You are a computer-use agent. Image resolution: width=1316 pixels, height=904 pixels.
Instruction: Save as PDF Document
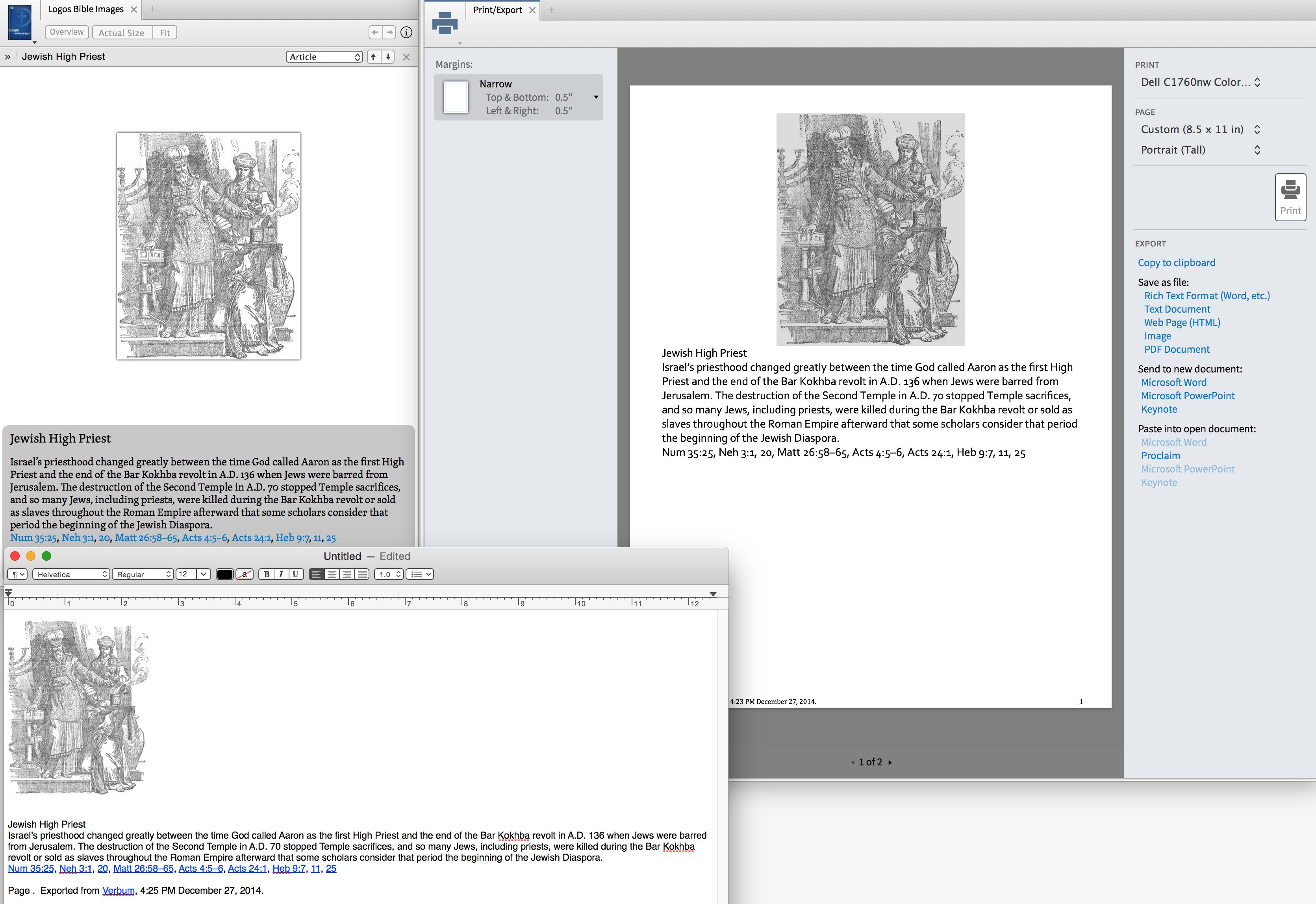tap(1177, 350)
